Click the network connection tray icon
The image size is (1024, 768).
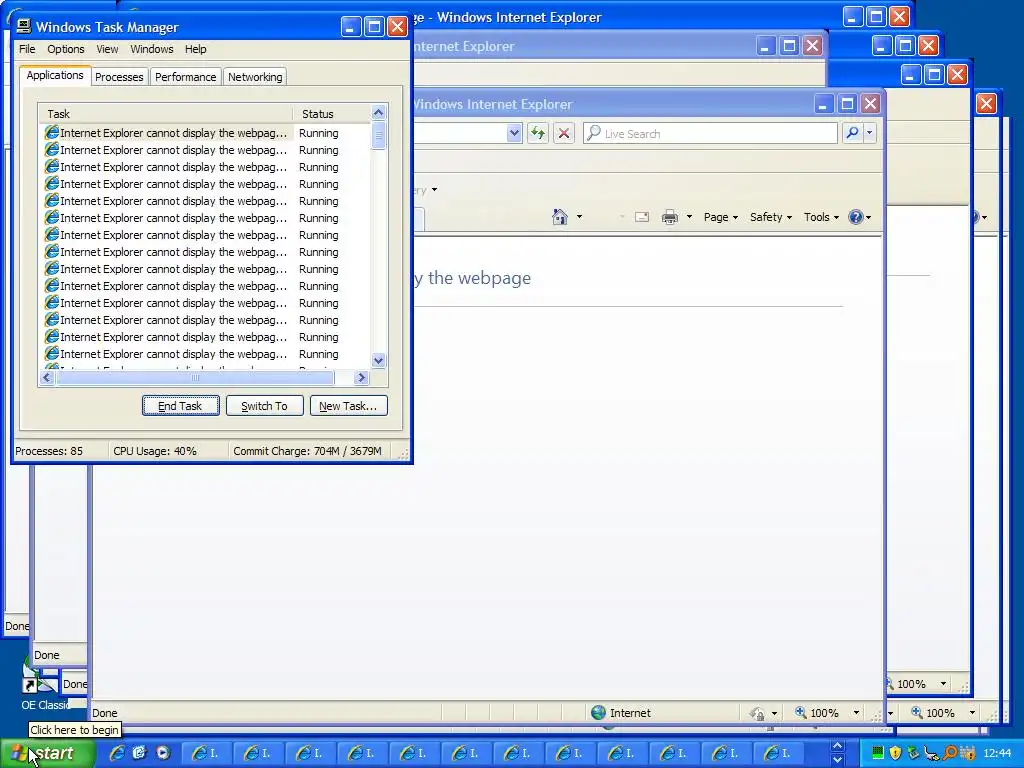pyautogui.click(x=932, y=754)
